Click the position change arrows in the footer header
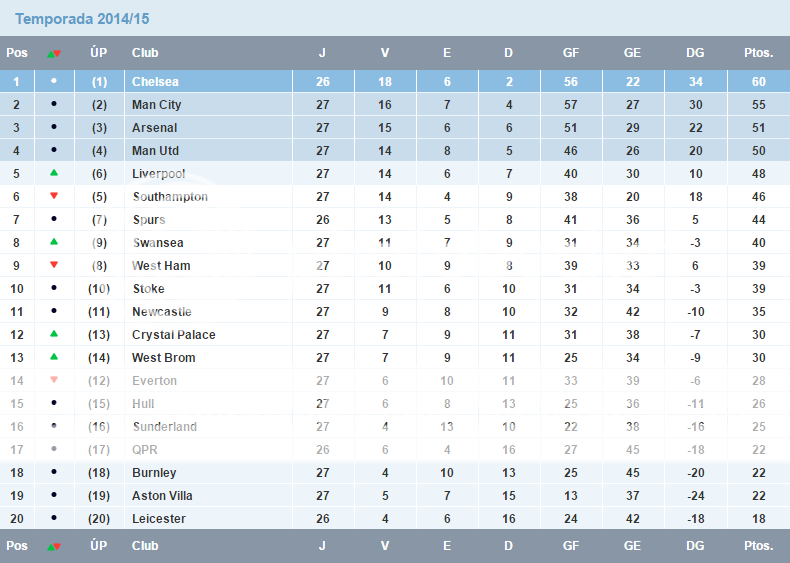This screenshot has width=790, height=563. (x=54, y=546)
